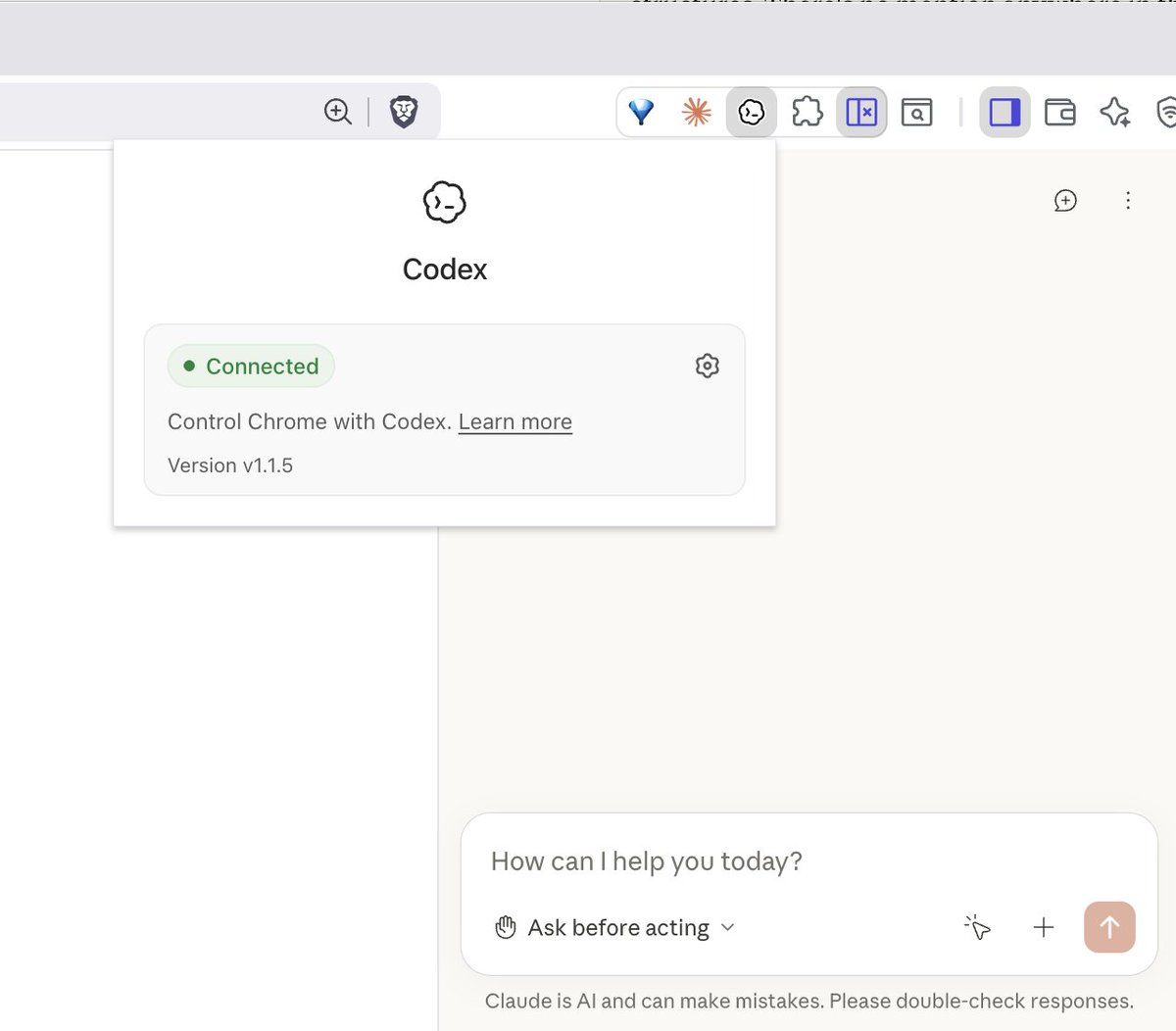Click the Codex title text
Viewport: 1176px width, 1031px height.
click(445, 270)
